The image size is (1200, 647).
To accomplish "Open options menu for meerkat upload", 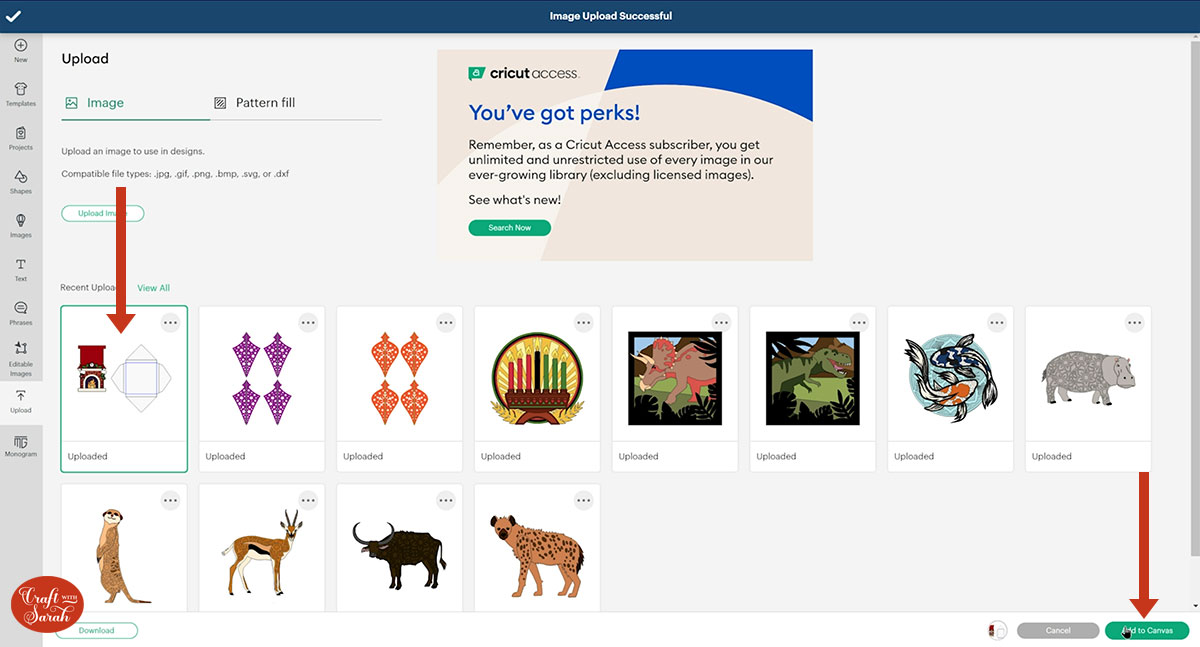I will coord(170,500).
